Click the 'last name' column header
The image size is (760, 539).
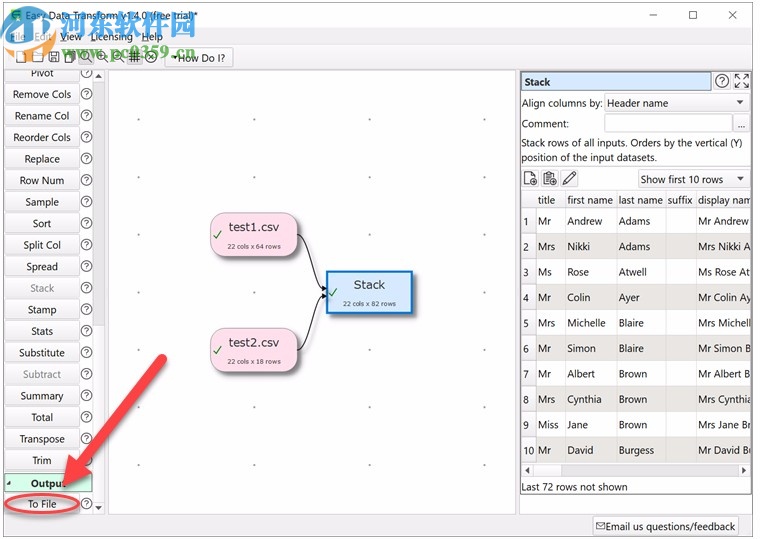click(x=640, y=200)
